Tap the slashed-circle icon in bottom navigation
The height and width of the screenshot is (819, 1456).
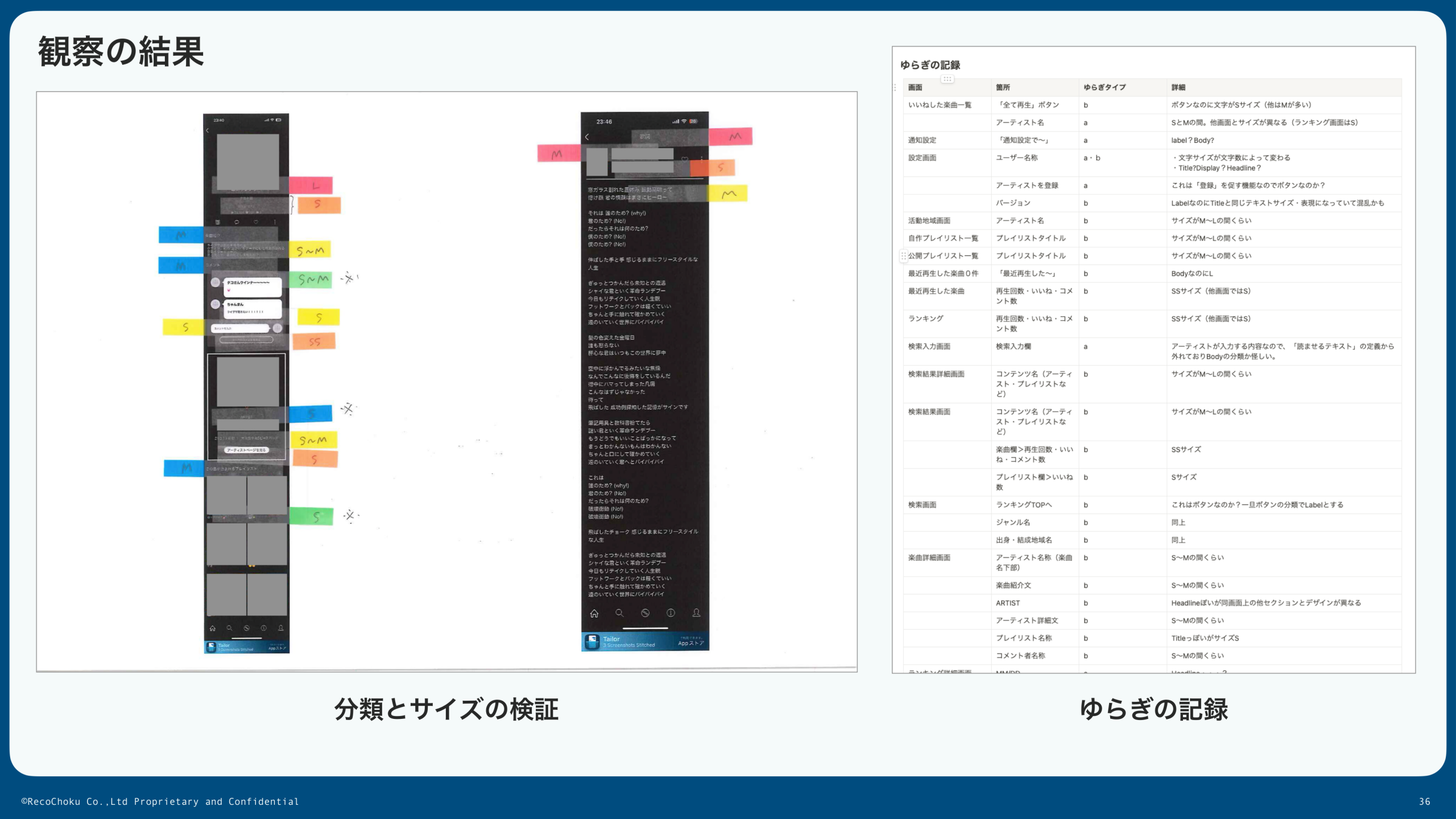click(x=645, y=613)
